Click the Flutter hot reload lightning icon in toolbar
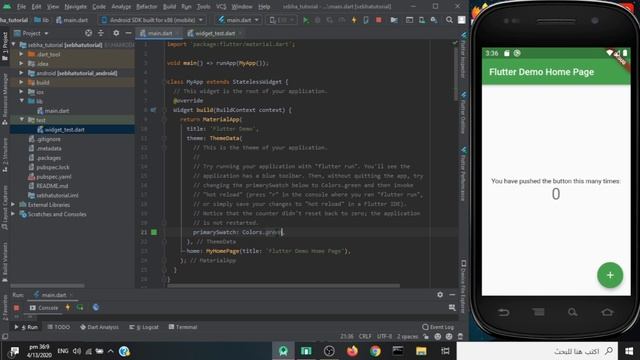 pos(354,20)
